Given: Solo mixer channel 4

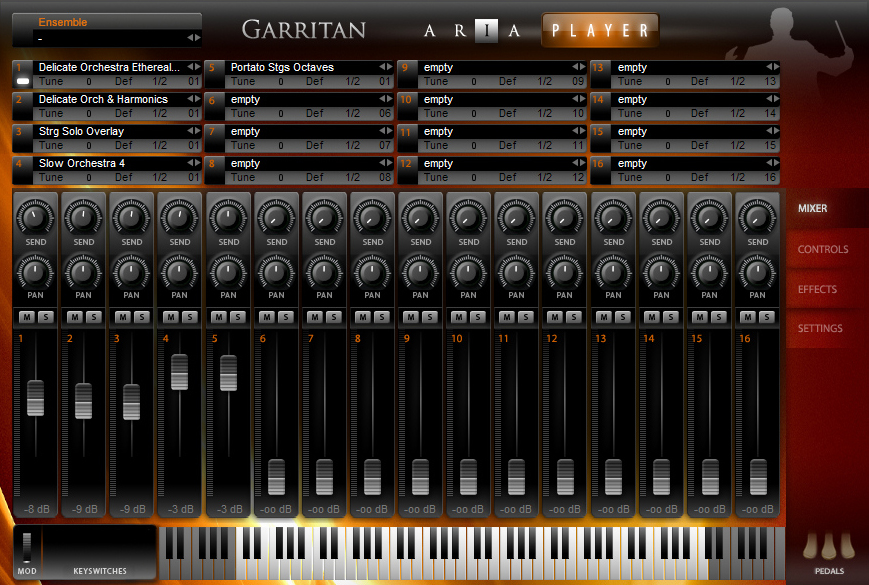Looking at the screenshot, I should tap(190, 317).
